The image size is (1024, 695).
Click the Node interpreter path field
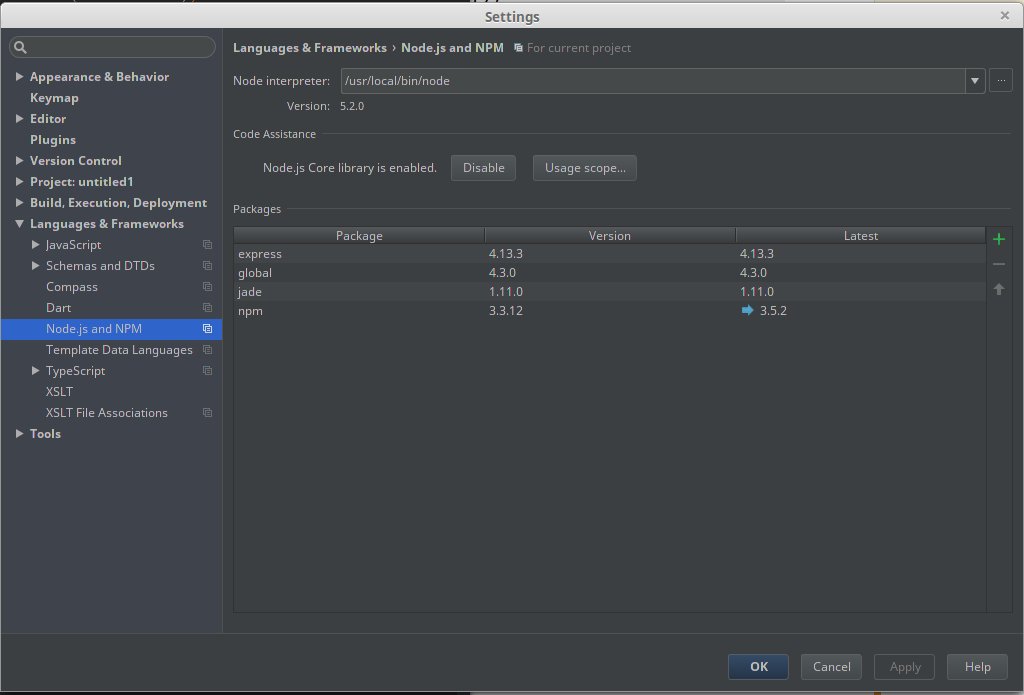coord(653,81)
